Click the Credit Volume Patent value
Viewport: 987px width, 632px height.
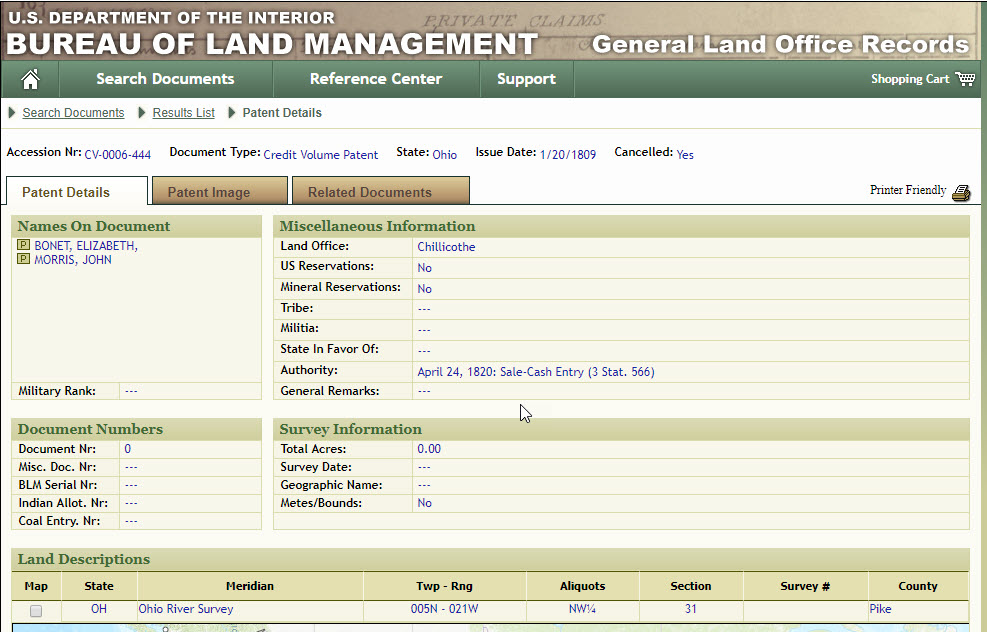320,155
